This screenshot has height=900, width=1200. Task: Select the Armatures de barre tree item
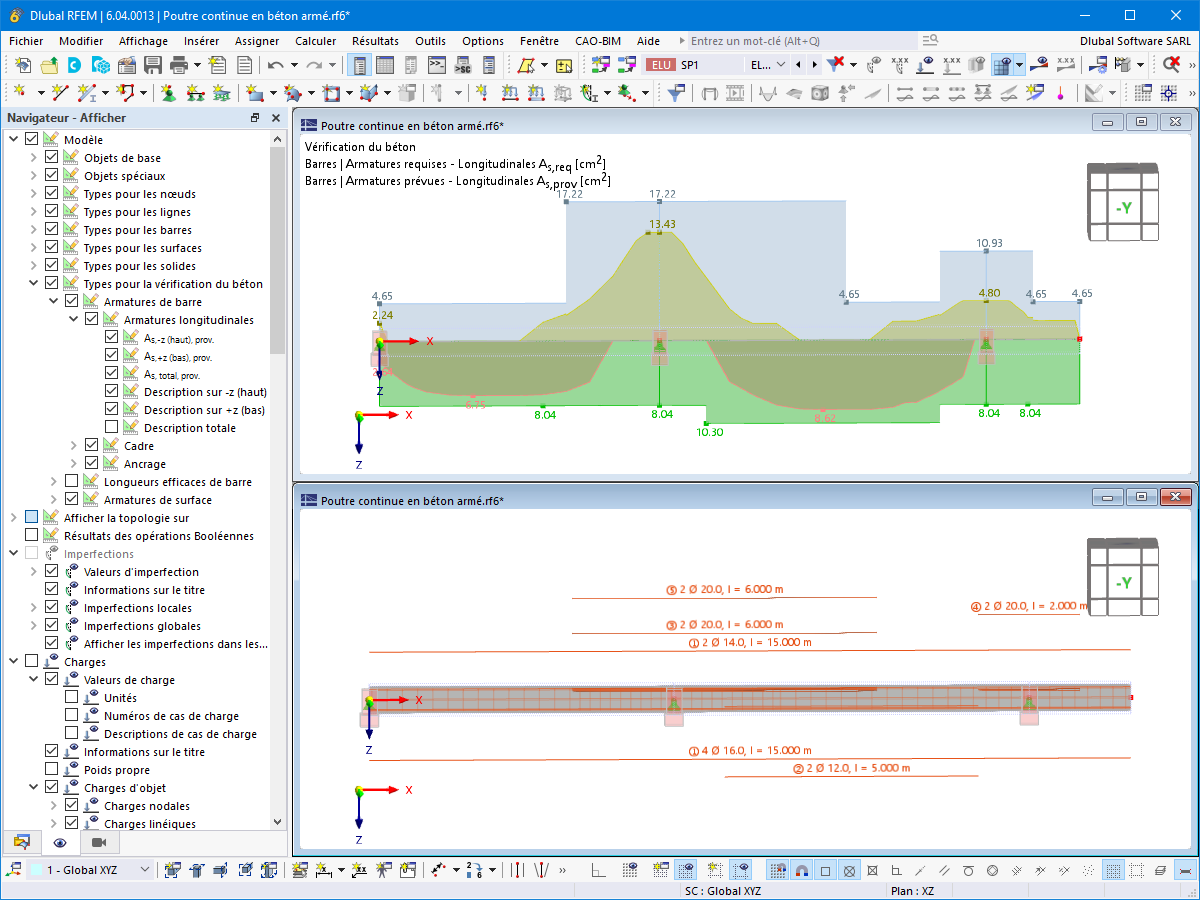(x=152, y=302)
